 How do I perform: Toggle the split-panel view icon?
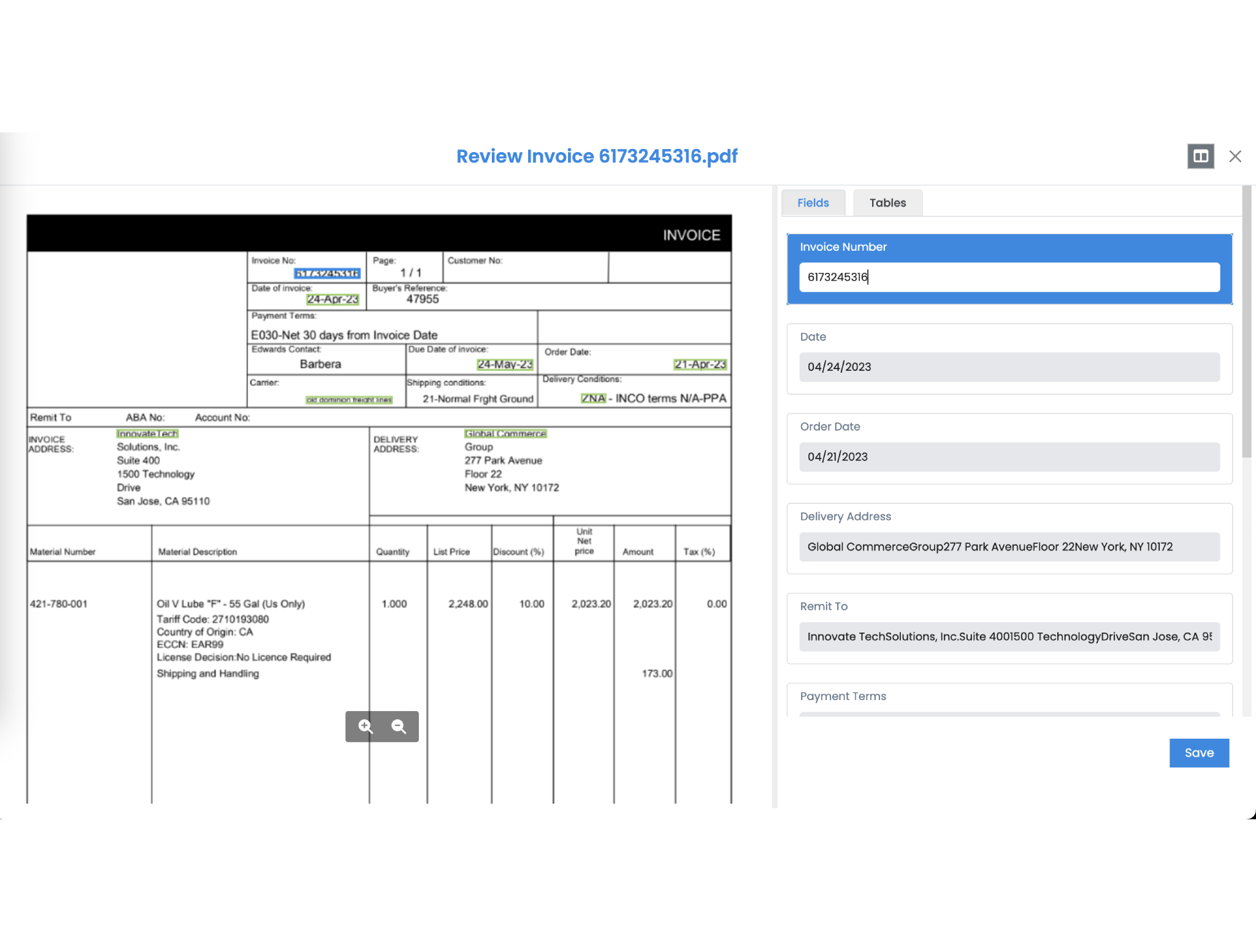[1201, 156]
